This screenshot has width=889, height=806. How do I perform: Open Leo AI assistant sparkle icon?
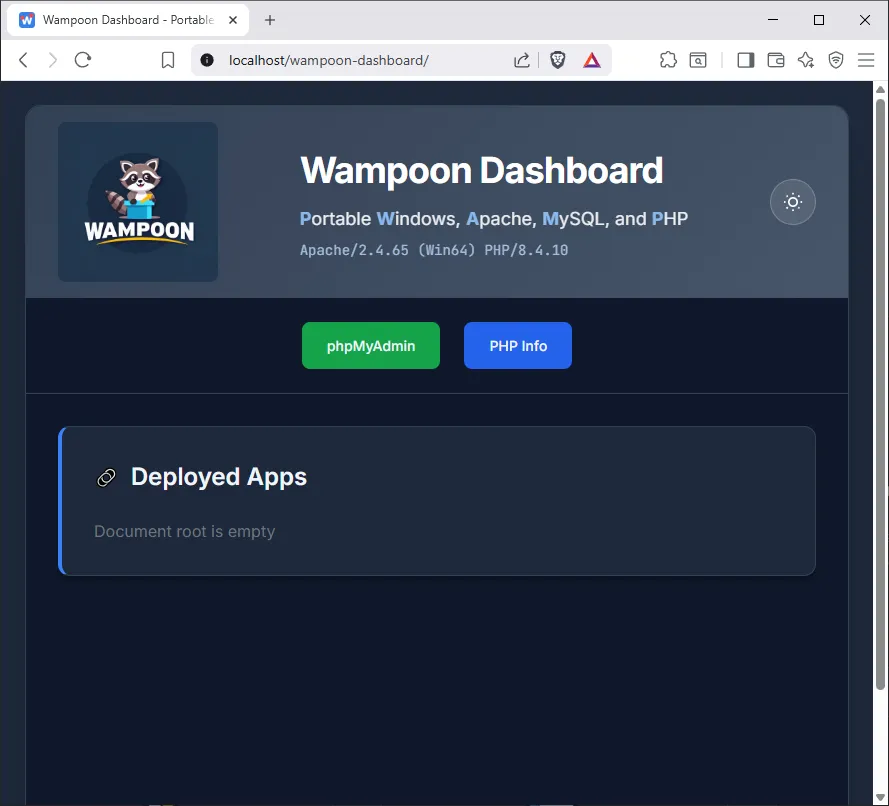pyautogui.click(x=806, y=60)
